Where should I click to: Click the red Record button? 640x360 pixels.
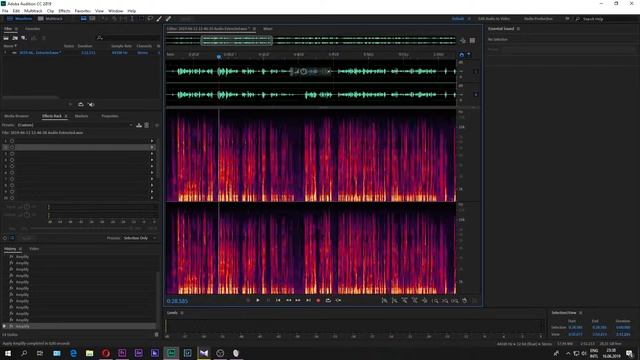[x=318, y=300]
